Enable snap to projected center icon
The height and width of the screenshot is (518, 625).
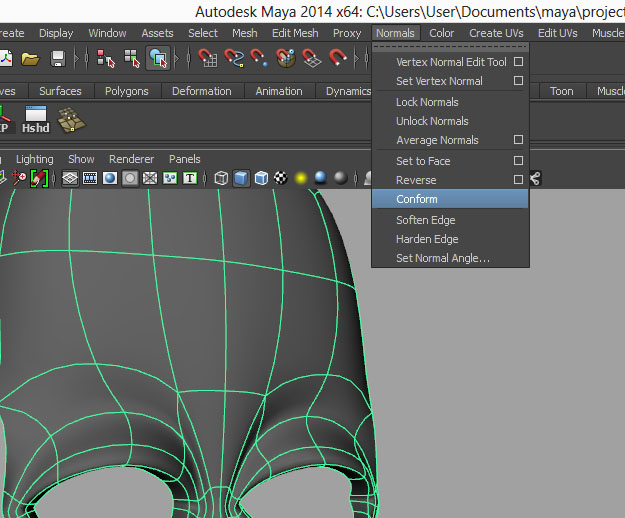pyautogui.click(x=286, y=58)
